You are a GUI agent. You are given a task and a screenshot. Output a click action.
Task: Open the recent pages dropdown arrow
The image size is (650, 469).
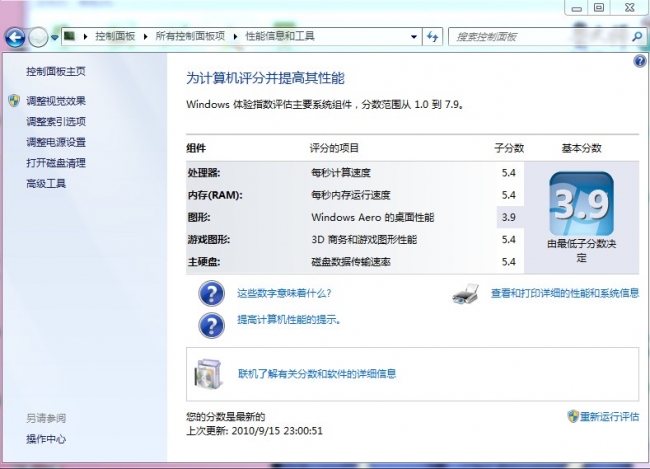coord(54,38)
